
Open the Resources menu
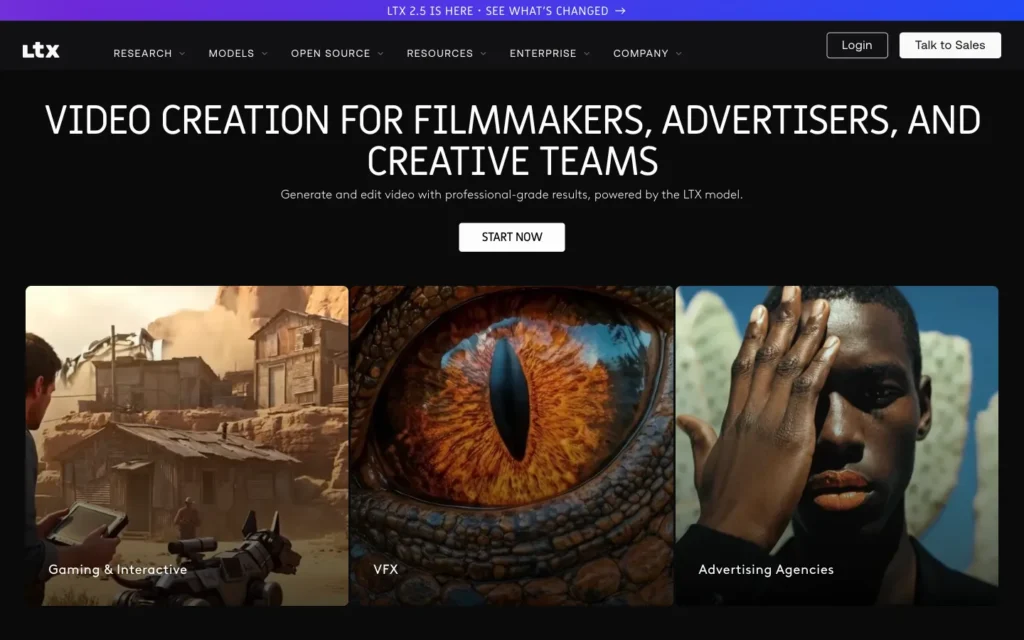point(440,54)
